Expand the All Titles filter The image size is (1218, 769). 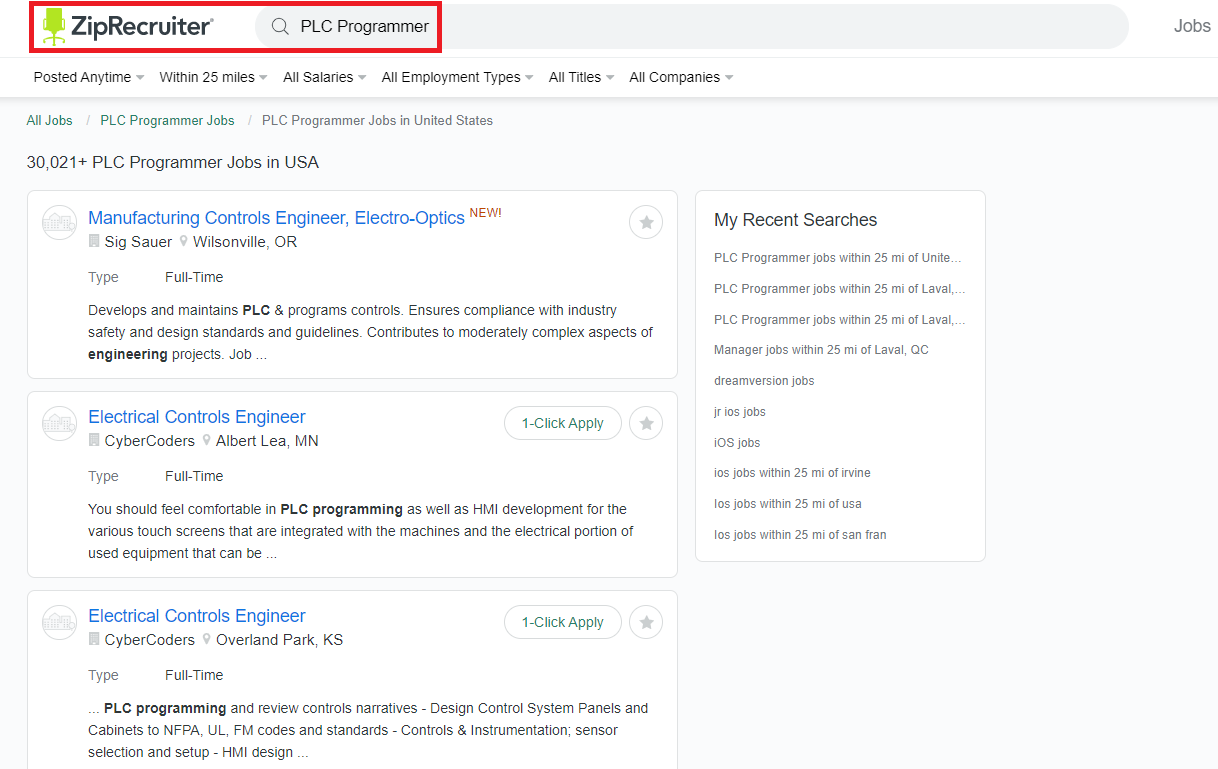tap(581, 77)
